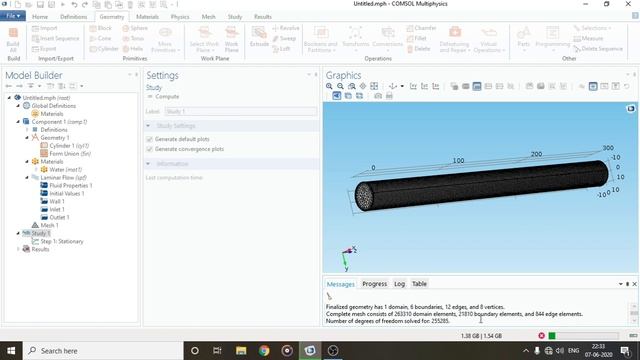This screenshot has width=640, height=360.
Task: Click the ZX view icon
Action: click(436, 86)
